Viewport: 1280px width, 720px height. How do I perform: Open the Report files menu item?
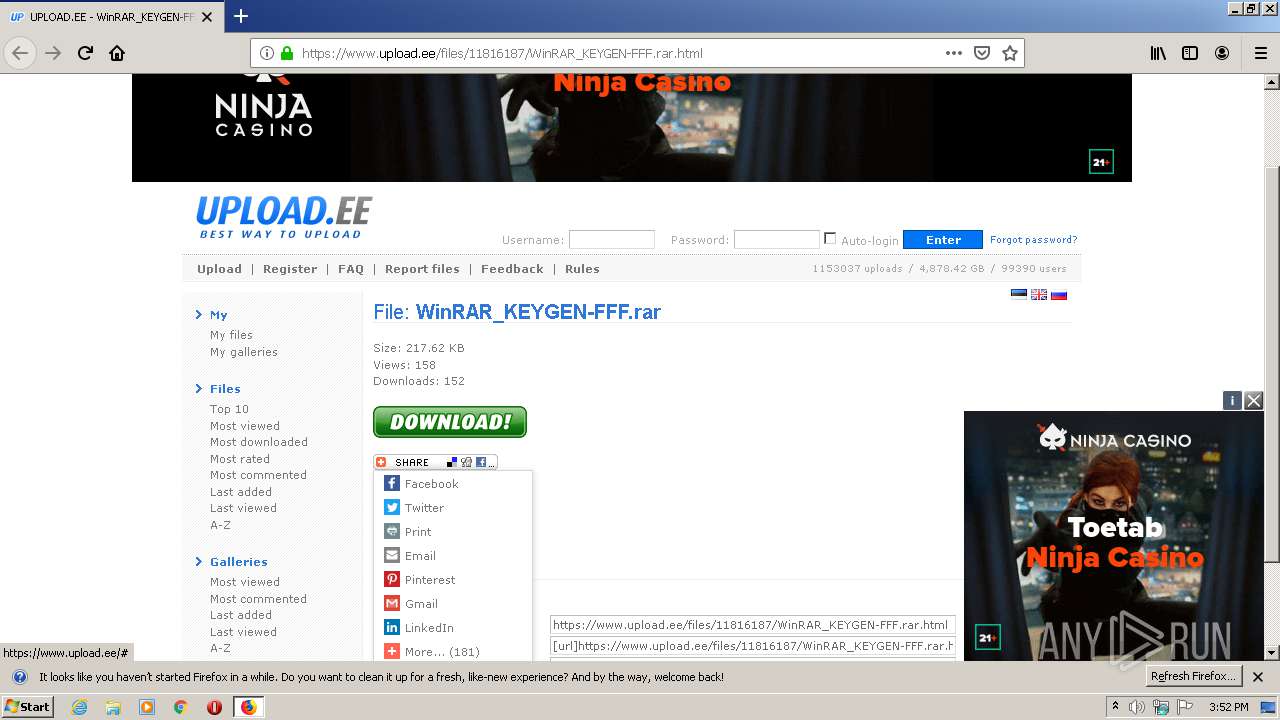pos(422,269)
